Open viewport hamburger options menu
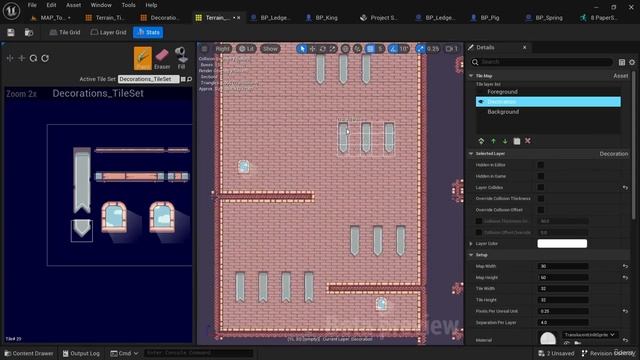This screenshot has width=640, height=360. (x=204, y=49)
